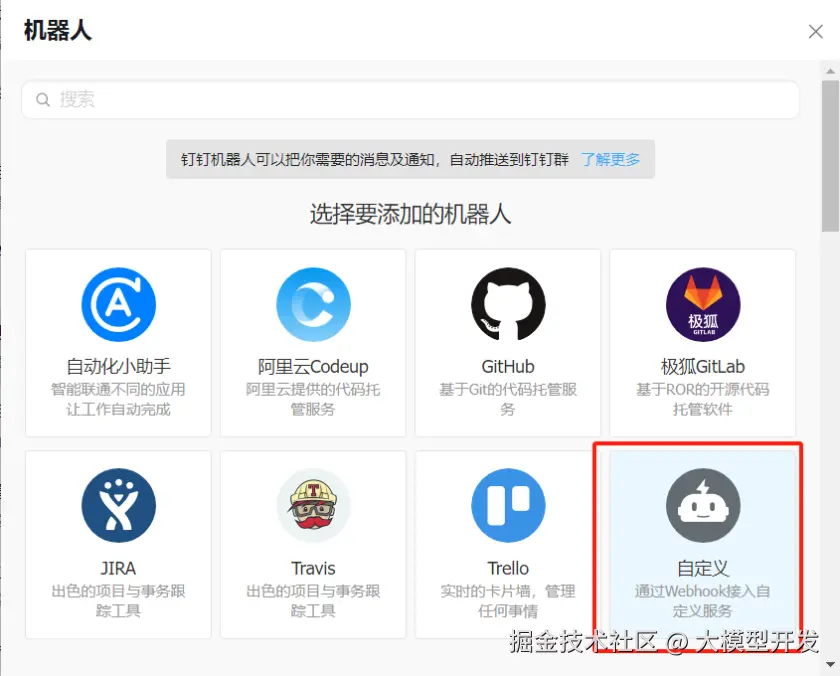Click description 实时的卡片墙，管理任何事情

click(508, 601)
